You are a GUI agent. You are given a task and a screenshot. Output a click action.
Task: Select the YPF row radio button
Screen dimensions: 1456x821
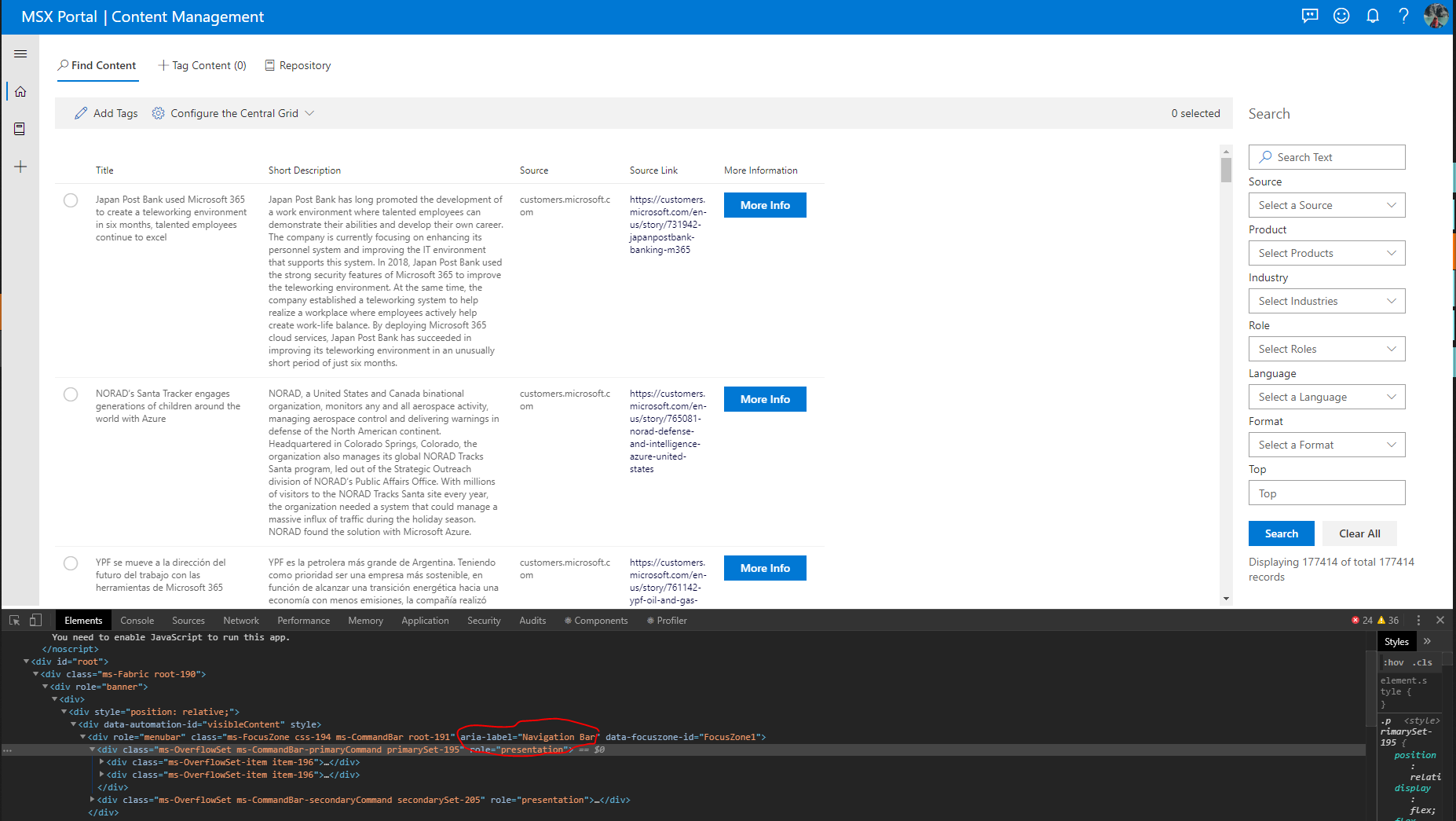tap(71, 563)
